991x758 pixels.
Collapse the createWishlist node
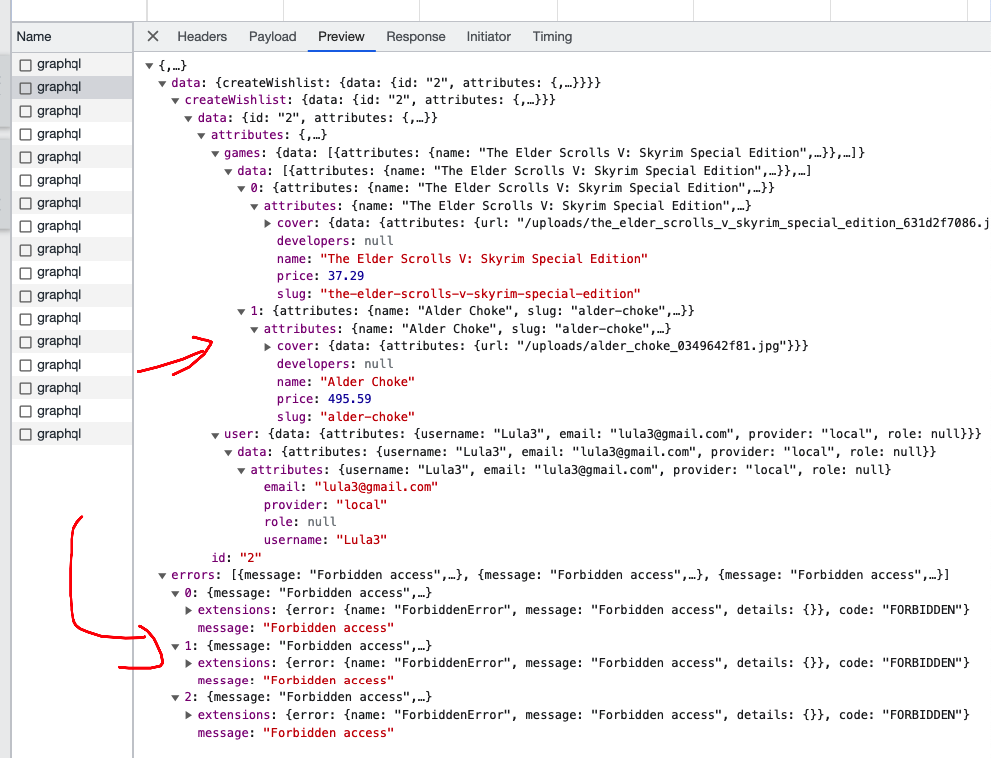coord(175,99)
